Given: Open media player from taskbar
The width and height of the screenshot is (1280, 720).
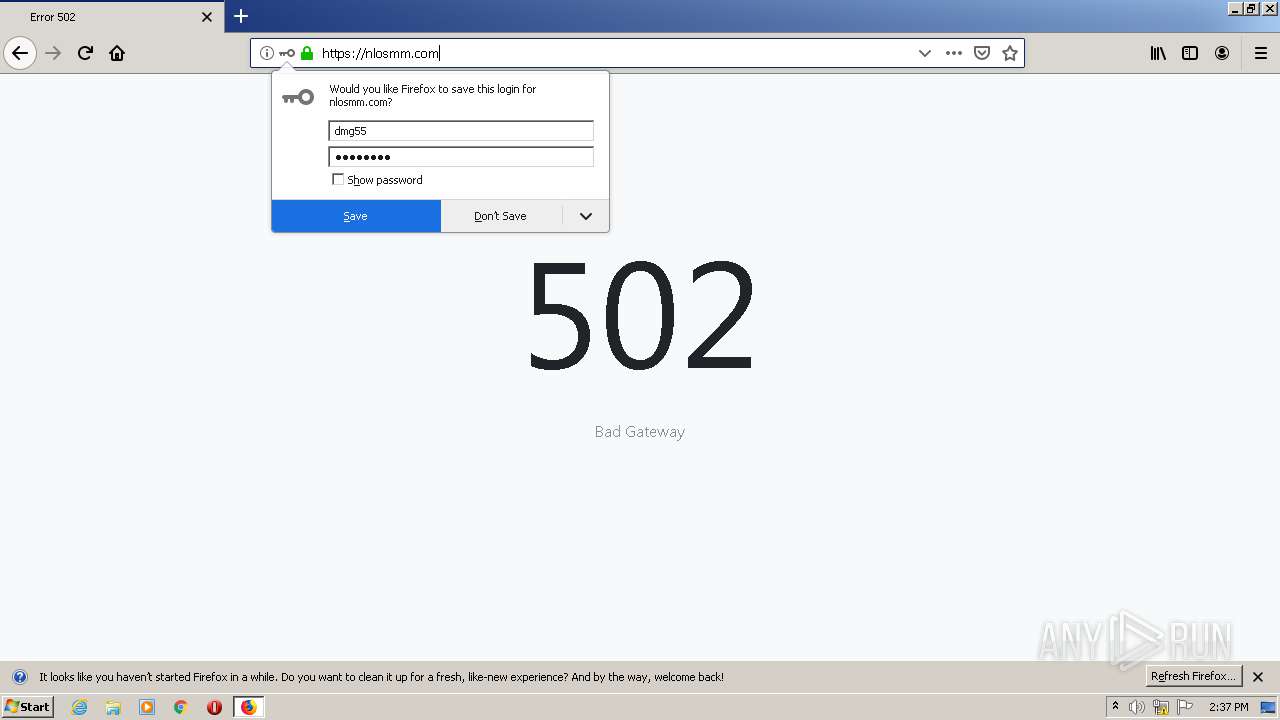Looking at the screenshot, I should click(147, 707).
